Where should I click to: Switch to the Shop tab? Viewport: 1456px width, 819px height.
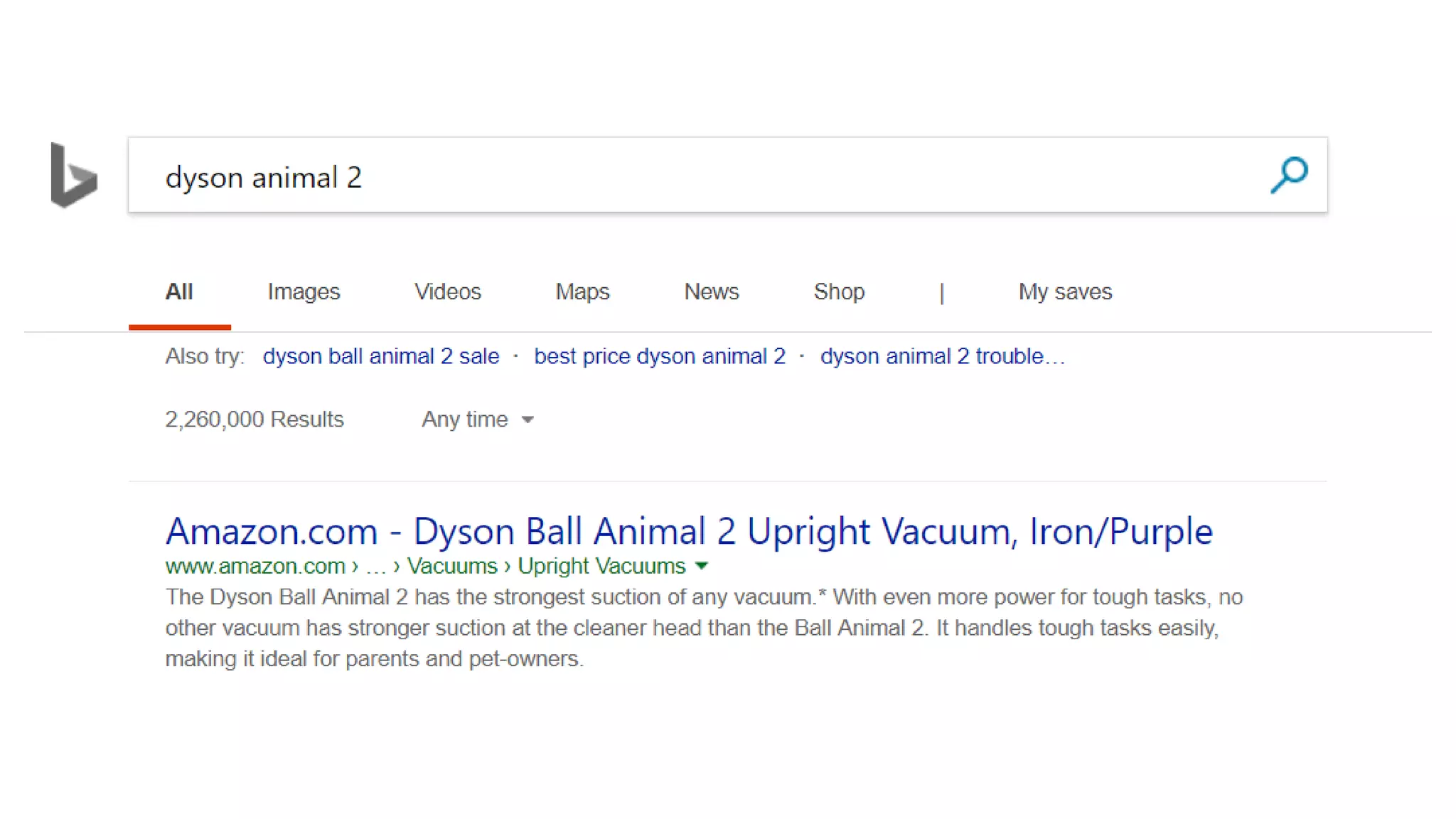pos(839,291)
